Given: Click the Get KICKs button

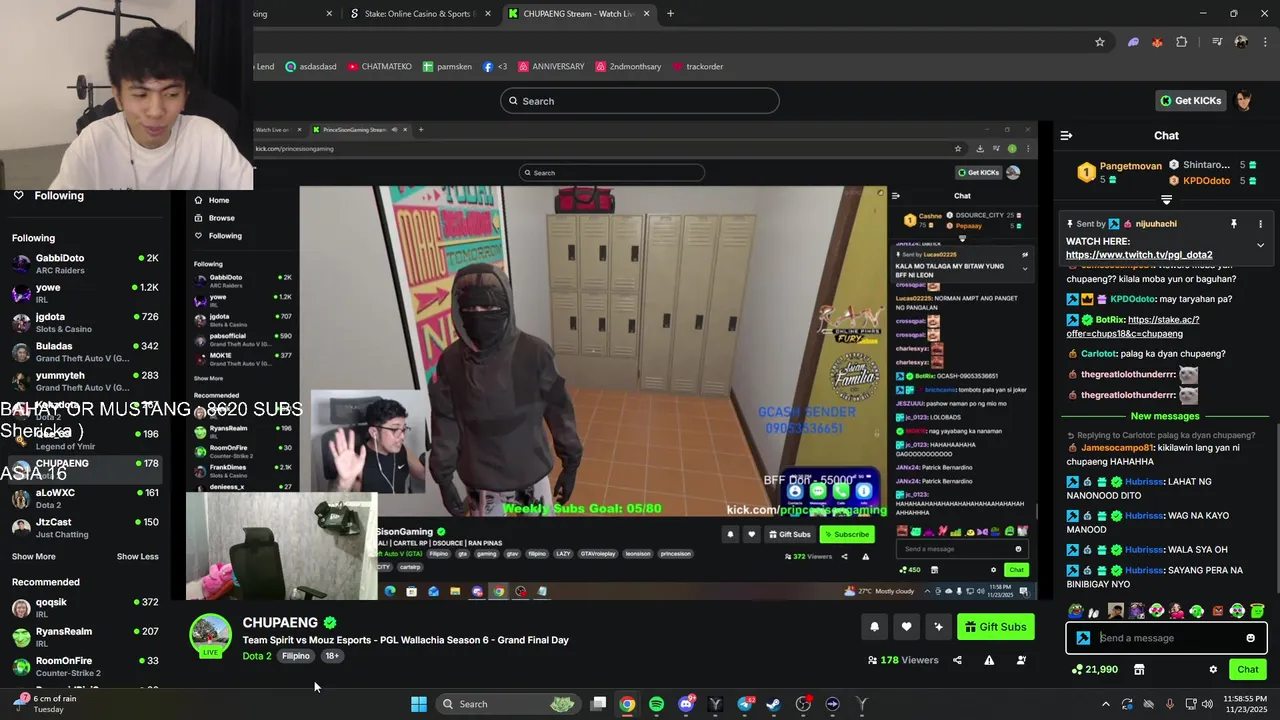Looking at the screenshot, I should [1190, 101].
